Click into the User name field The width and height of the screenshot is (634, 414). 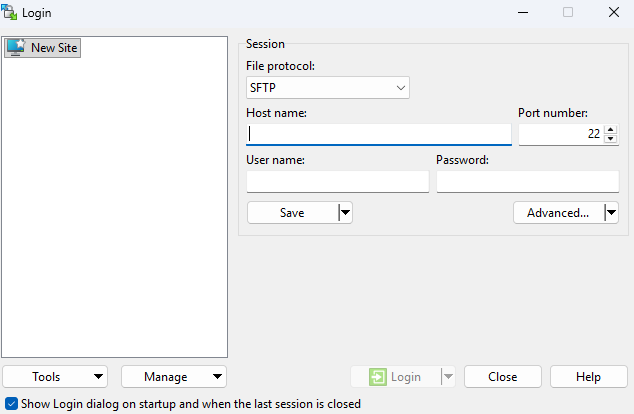(x=337, y=181)
